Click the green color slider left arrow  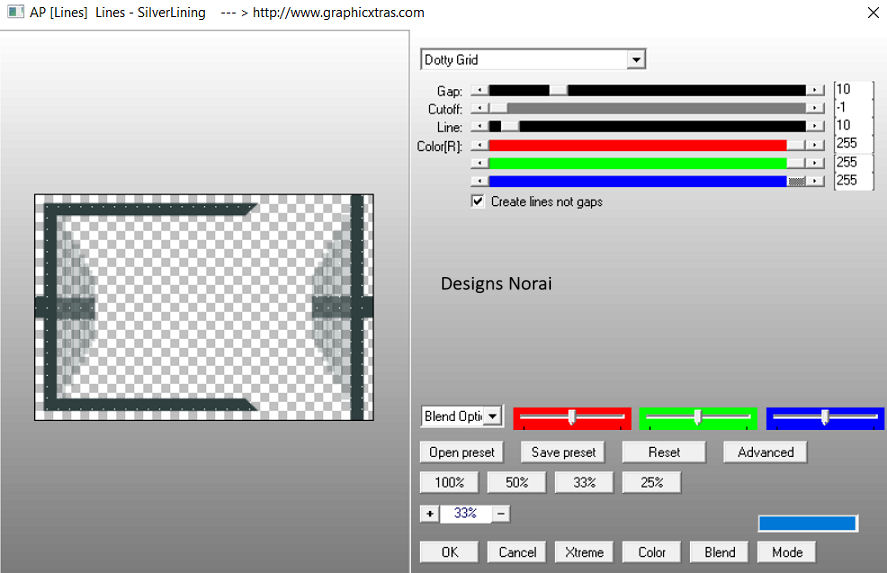480,163
